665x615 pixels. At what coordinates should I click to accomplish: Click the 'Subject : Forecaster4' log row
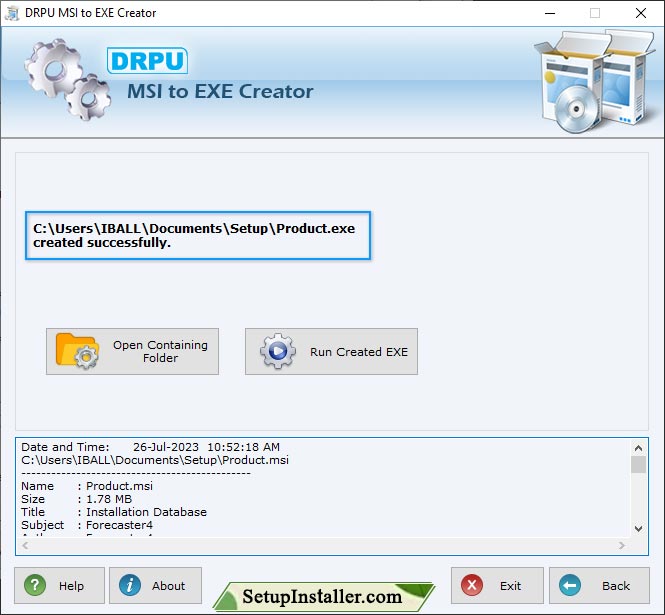pyautogui.click(x=87, y=525)
